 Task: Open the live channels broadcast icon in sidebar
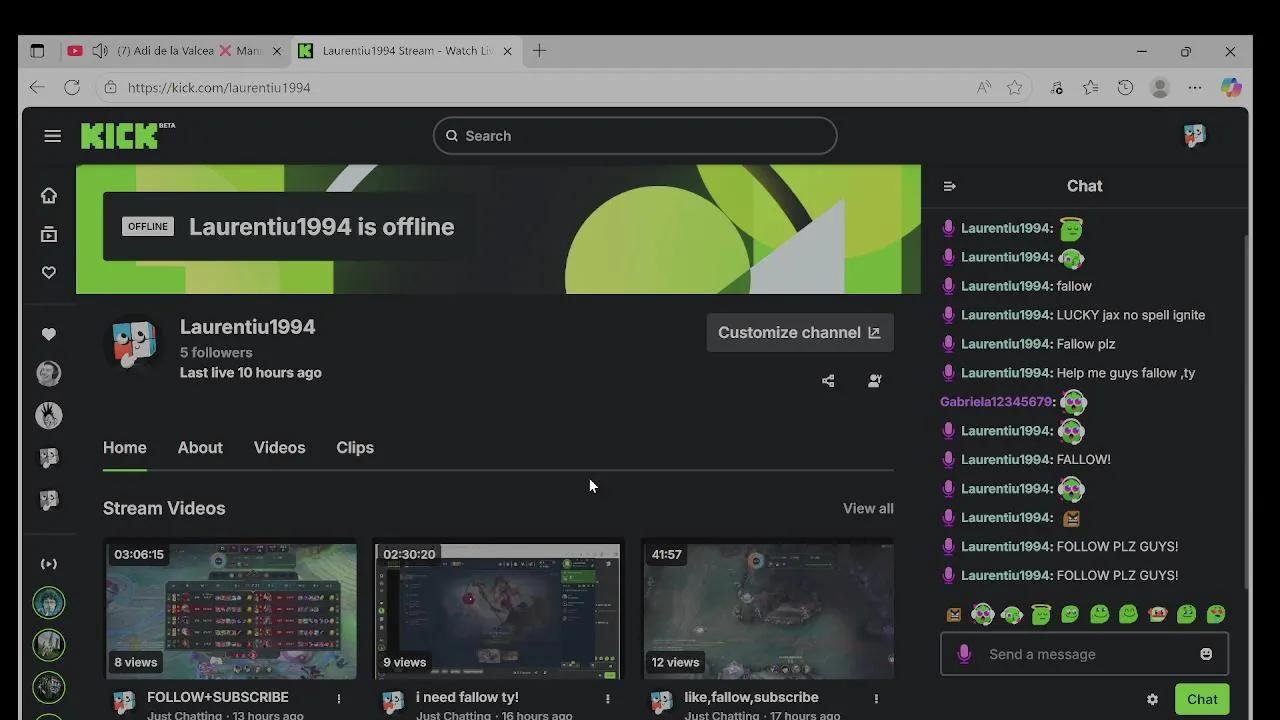[x=49, y=564]
